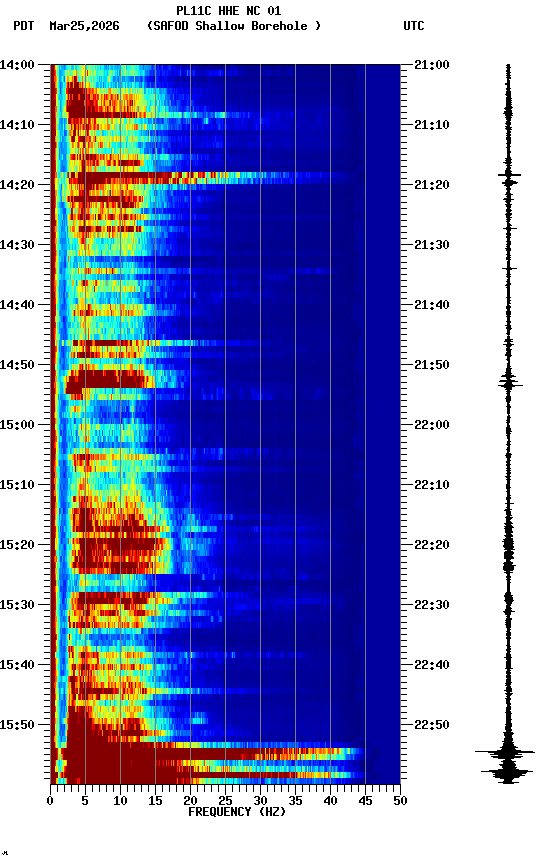Click the 35 Hz frequency tick label
Image resolution: width=552 pixels, height=864 pixels.
tap(295, 801)
